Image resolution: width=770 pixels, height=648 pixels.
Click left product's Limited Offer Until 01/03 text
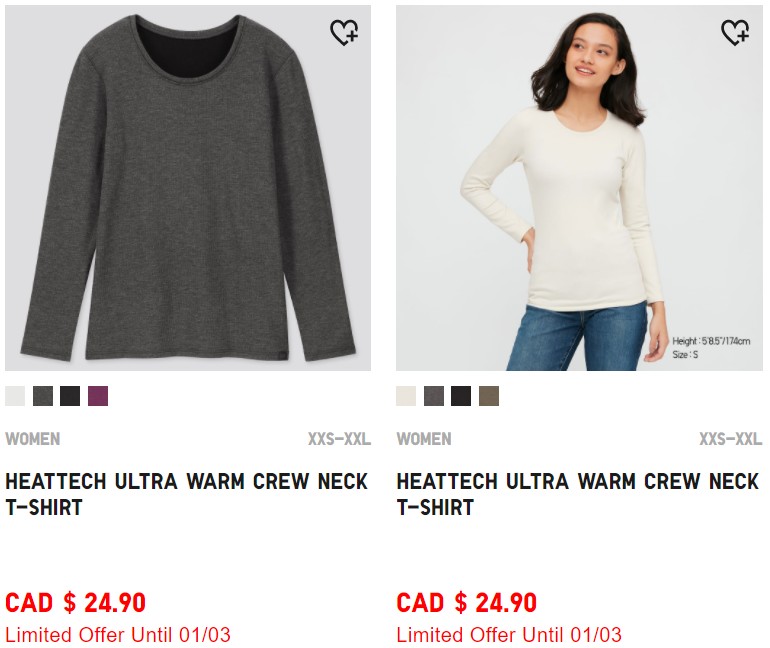[118, 635]
